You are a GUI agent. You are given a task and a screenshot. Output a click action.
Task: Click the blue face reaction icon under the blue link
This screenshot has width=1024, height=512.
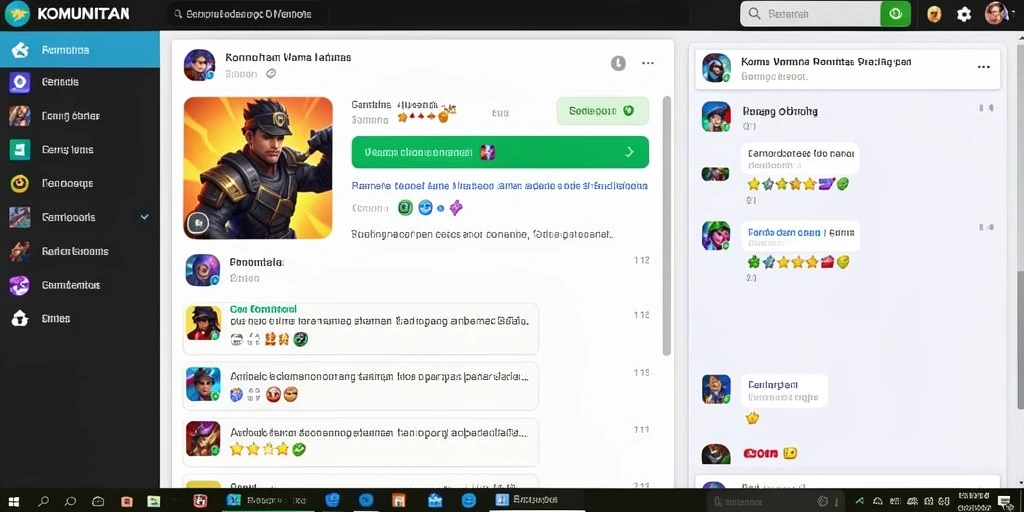click(x=425, y=208)
